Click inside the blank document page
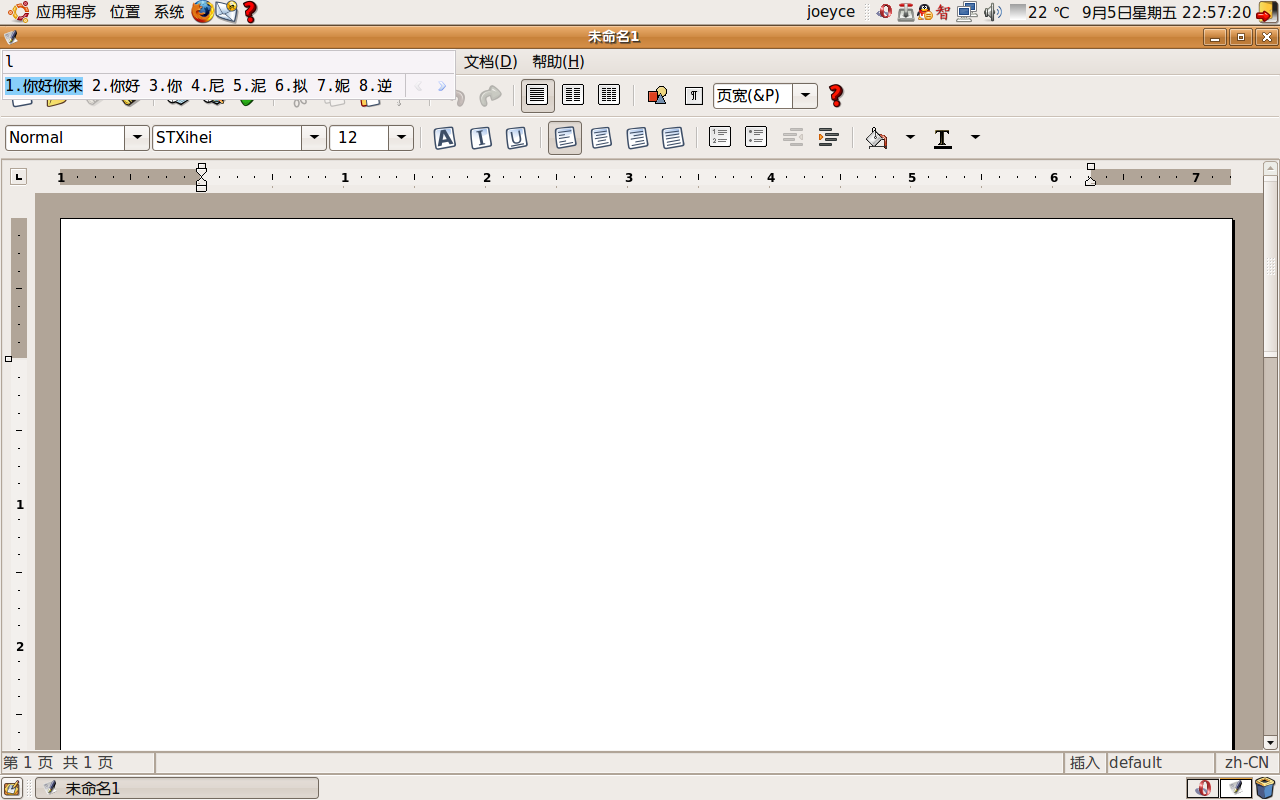 click(x=646, y=484)
